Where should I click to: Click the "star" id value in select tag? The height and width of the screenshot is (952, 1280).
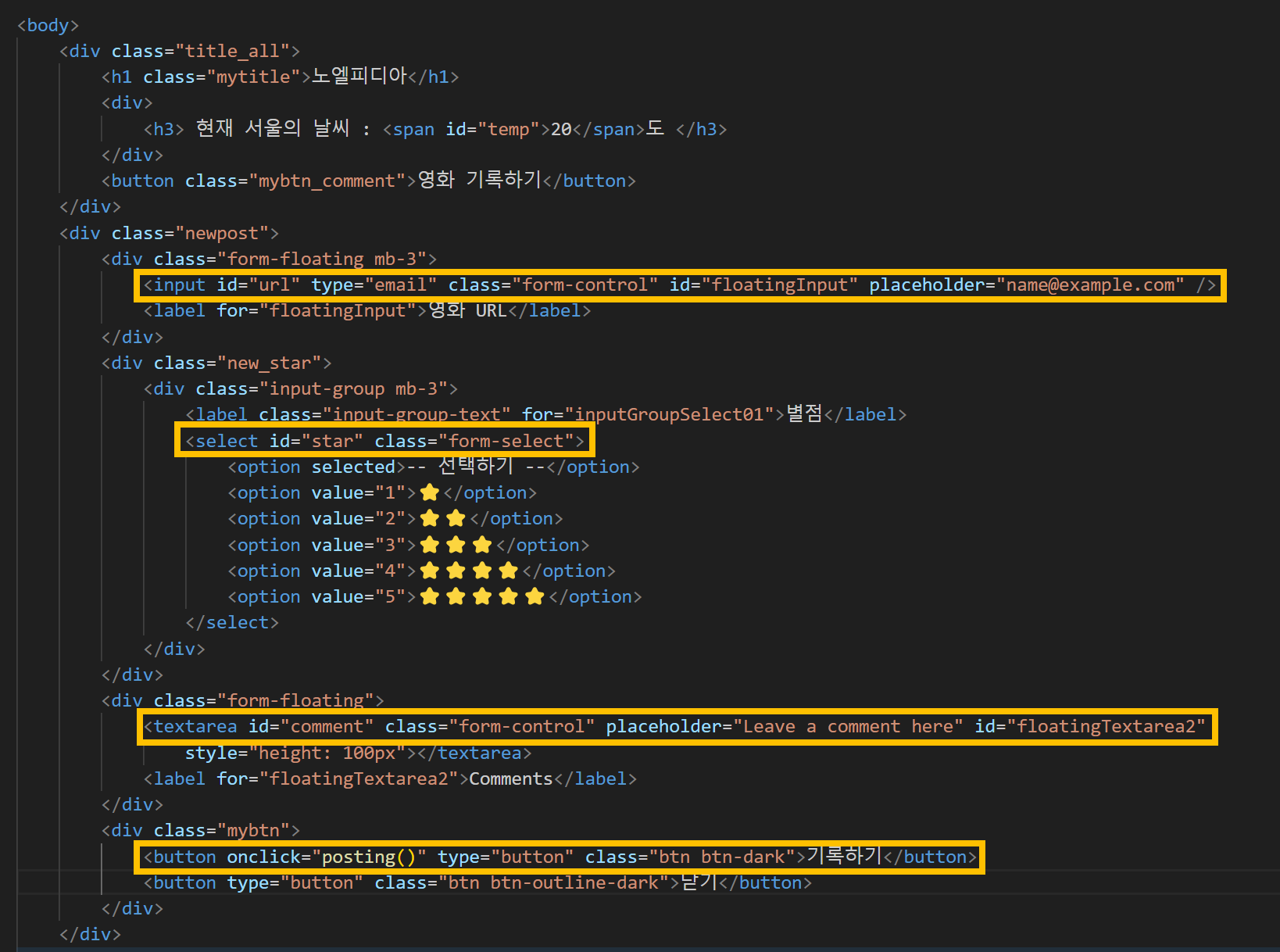point(332,441)
